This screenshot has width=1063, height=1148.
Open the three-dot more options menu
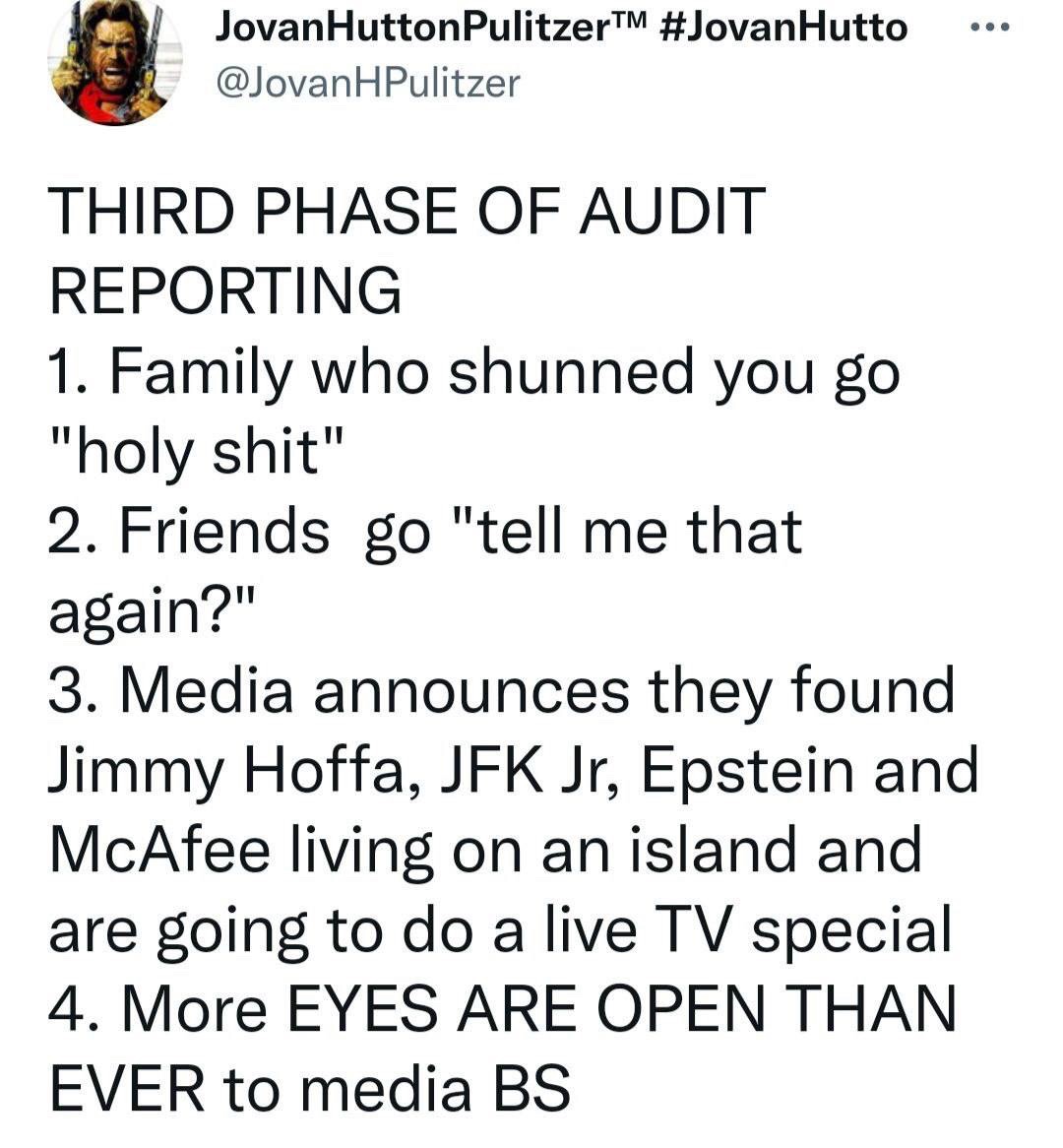click(x=990, y=28)
